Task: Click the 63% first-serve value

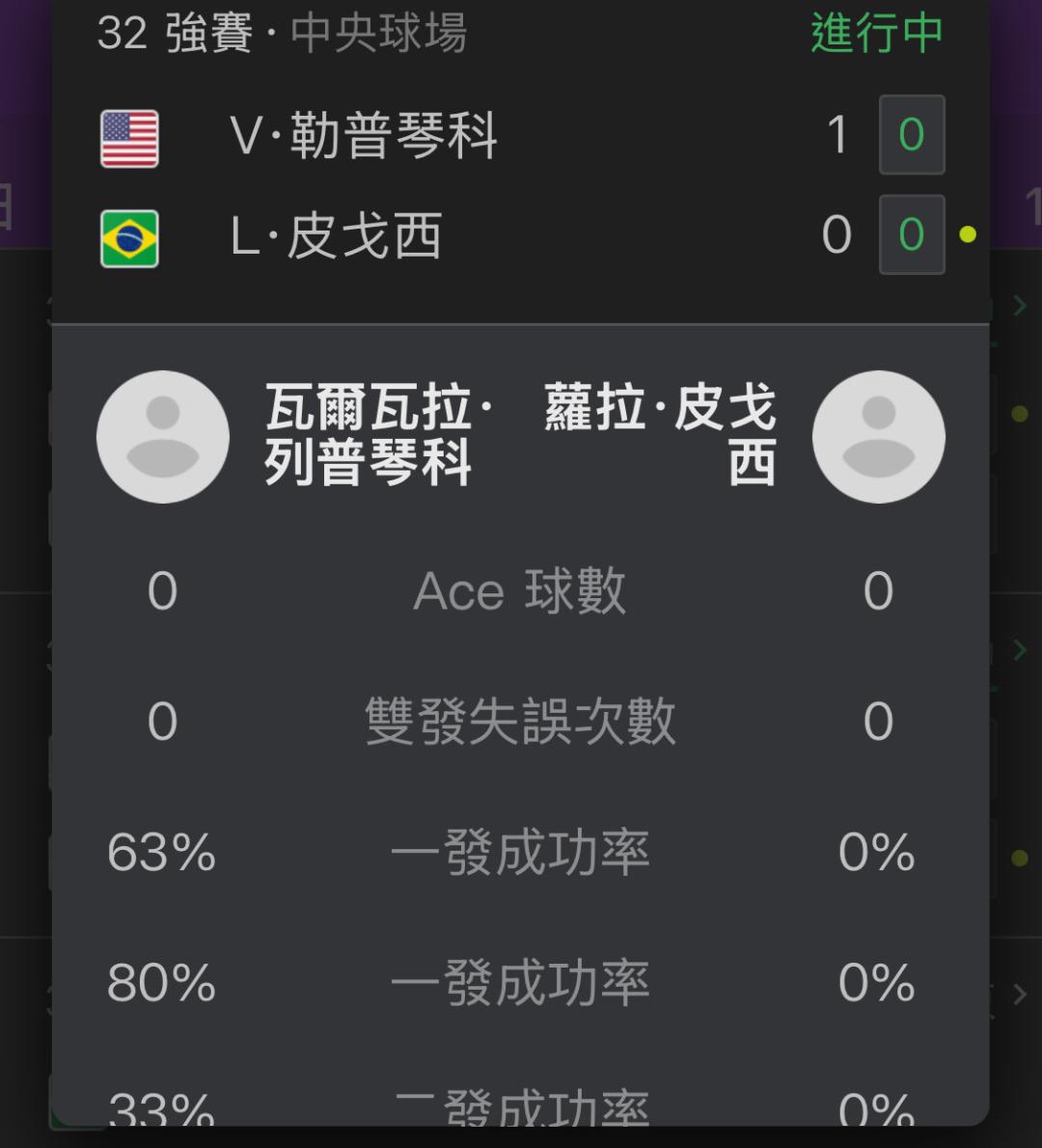Action: click(x=161, y=853)
